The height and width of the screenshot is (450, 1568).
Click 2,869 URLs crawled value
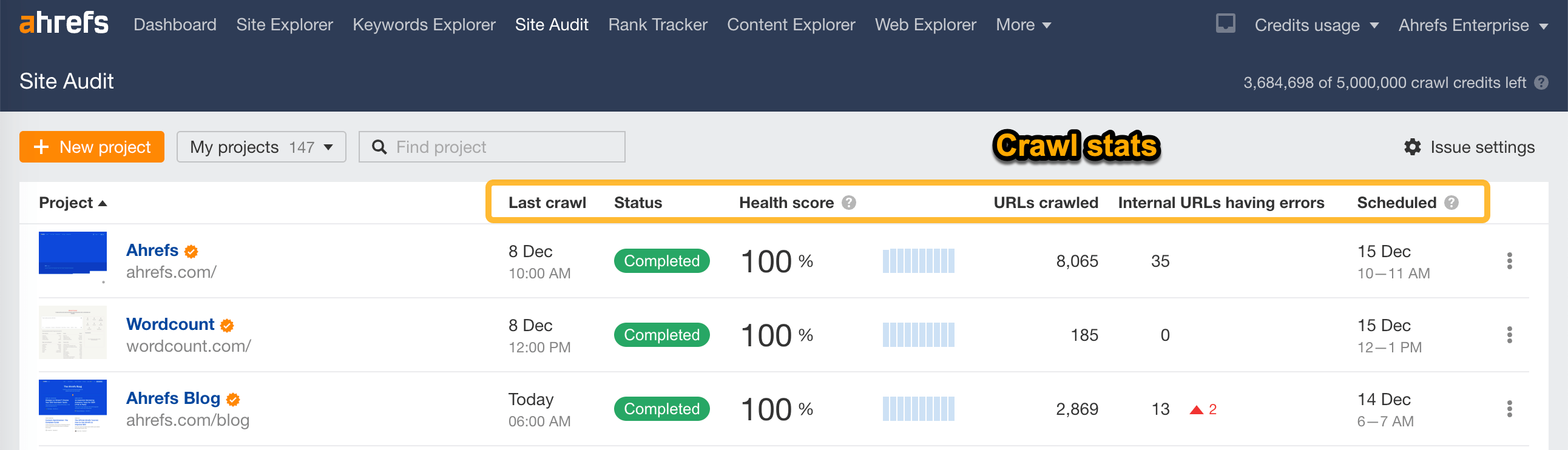click(x=1076, y=409)
